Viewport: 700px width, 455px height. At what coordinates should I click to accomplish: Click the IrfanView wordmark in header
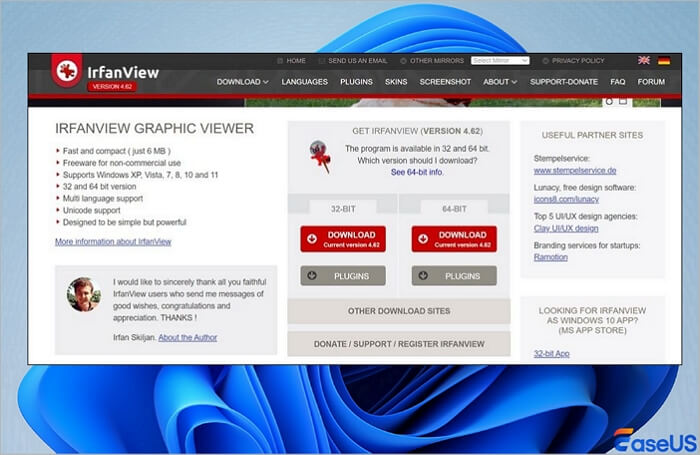pos(123,72)
